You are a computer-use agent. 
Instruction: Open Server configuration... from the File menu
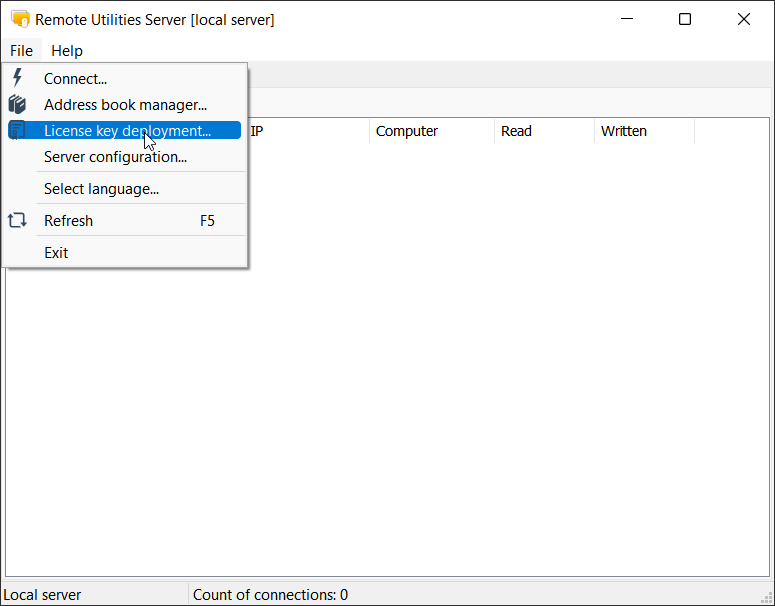pyautogui.click(x=115, y=157)
